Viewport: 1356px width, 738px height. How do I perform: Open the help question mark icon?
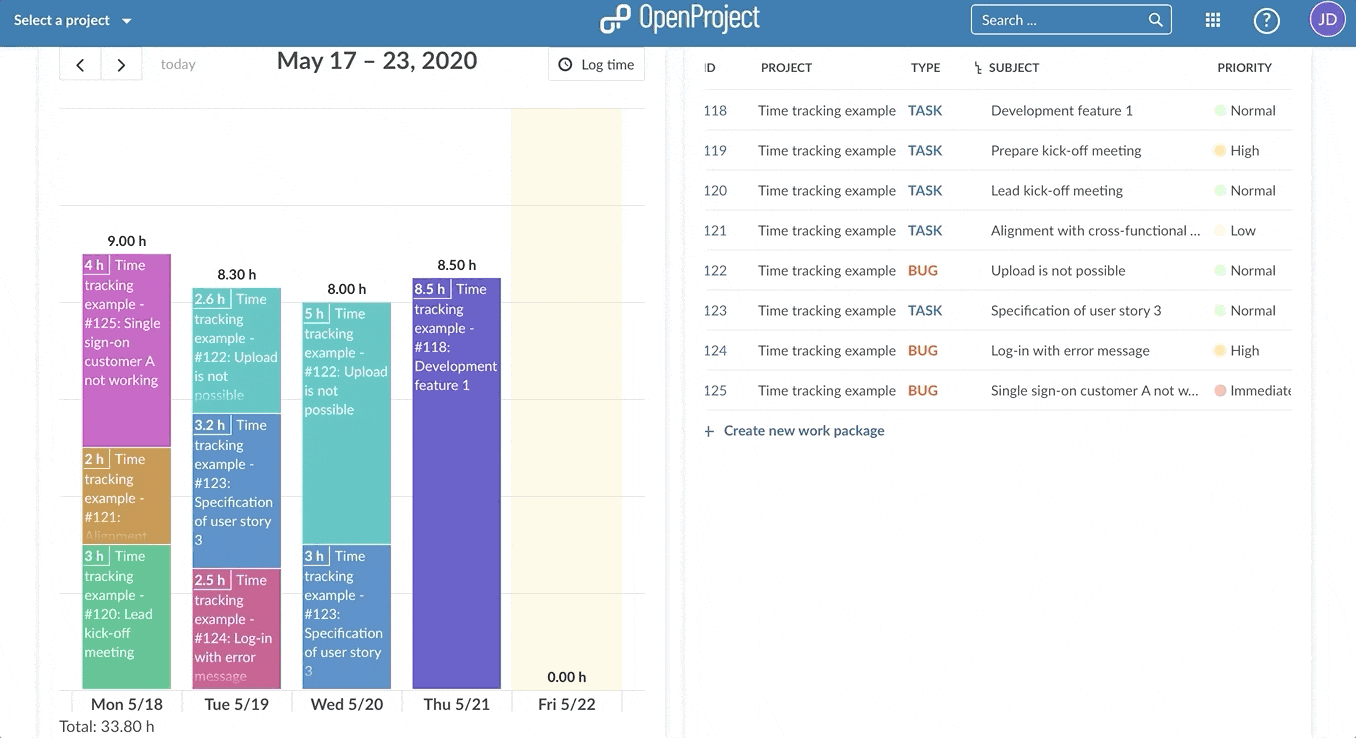(1266, 20)
